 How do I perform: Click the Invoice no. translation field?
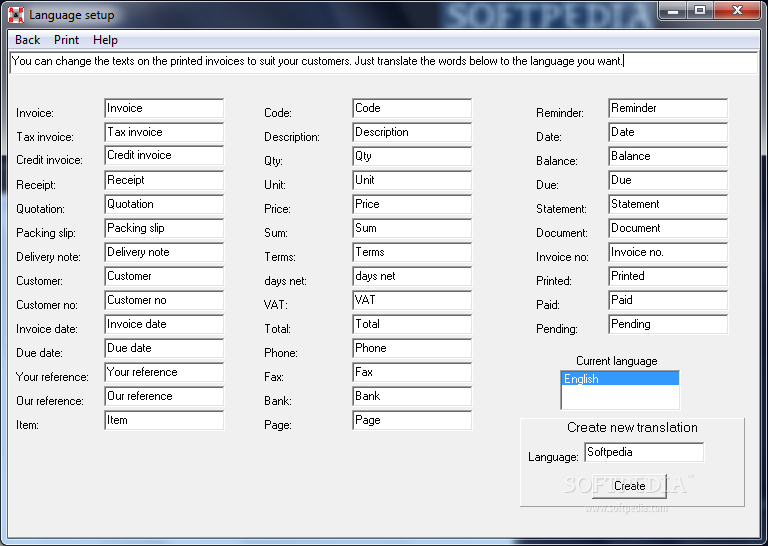(668, 252)
